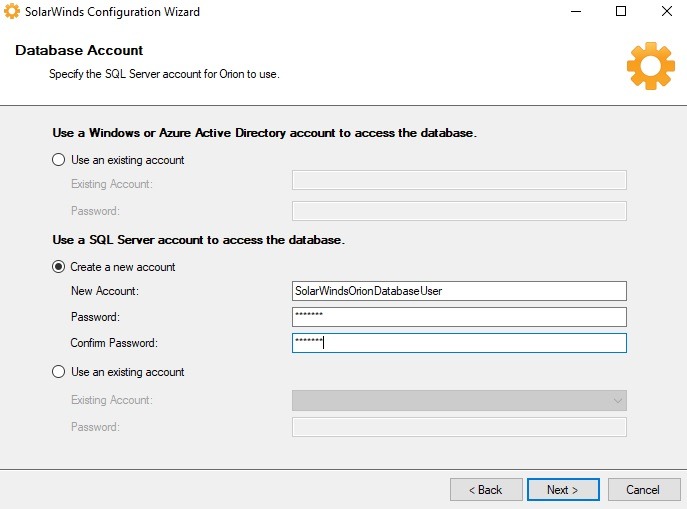The height and width of the screenshot is (509, 687).
Task: Focus the Password field under New Account
Action: 459,317
